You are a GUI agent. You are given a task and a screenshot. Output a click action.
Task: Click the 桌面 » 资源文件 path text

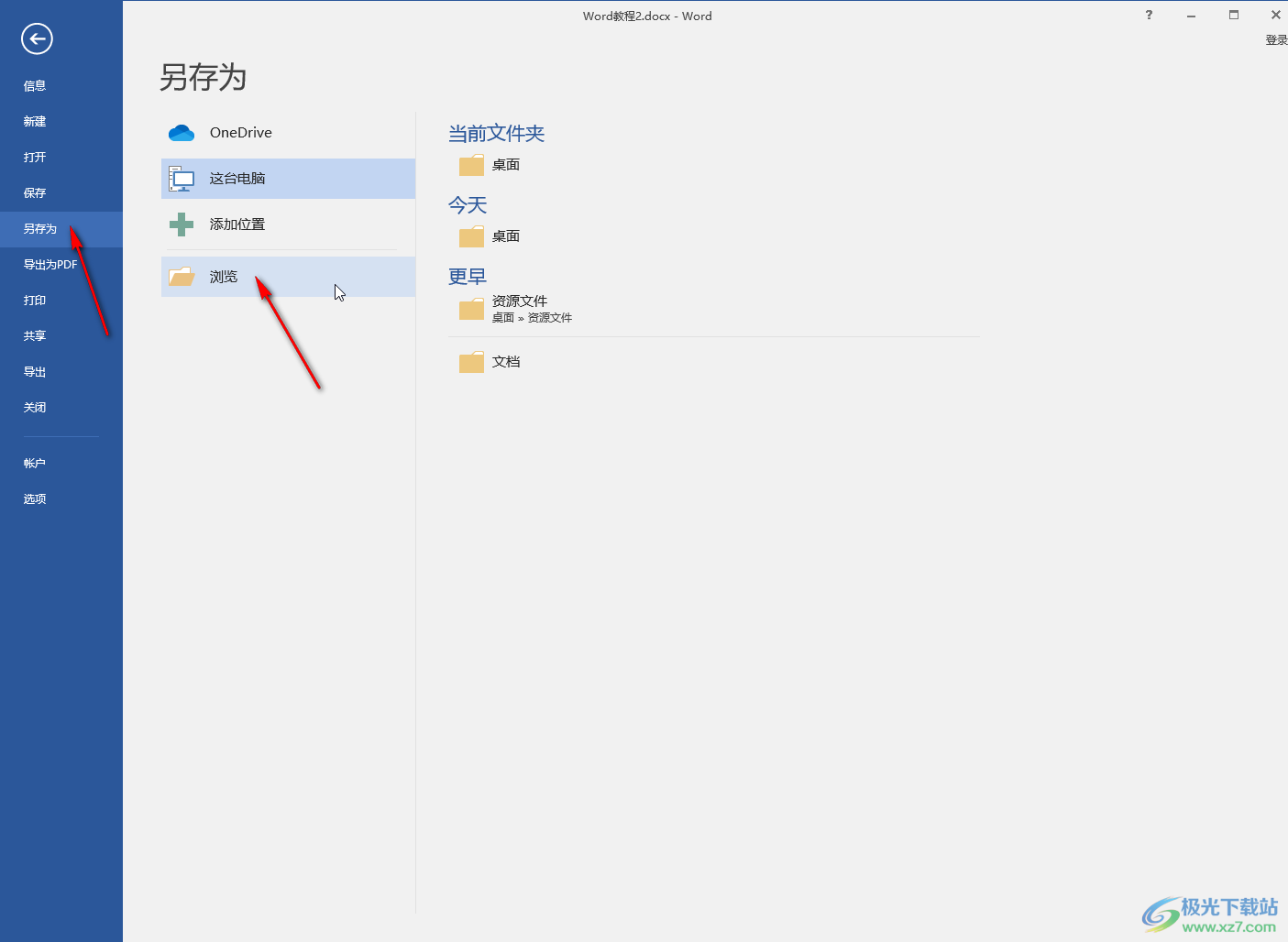[532, 318]
